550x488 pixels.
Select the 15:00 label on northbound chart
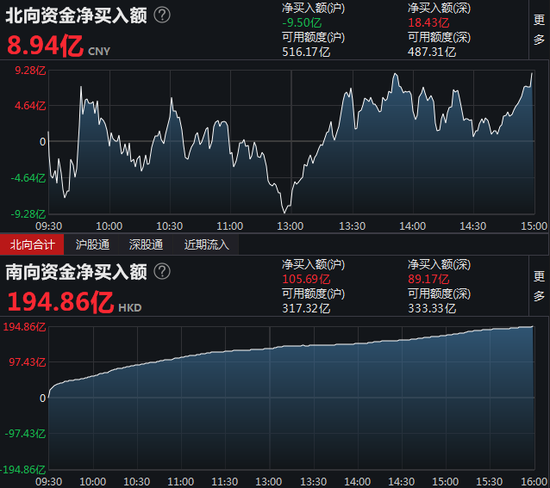[534, 226]
